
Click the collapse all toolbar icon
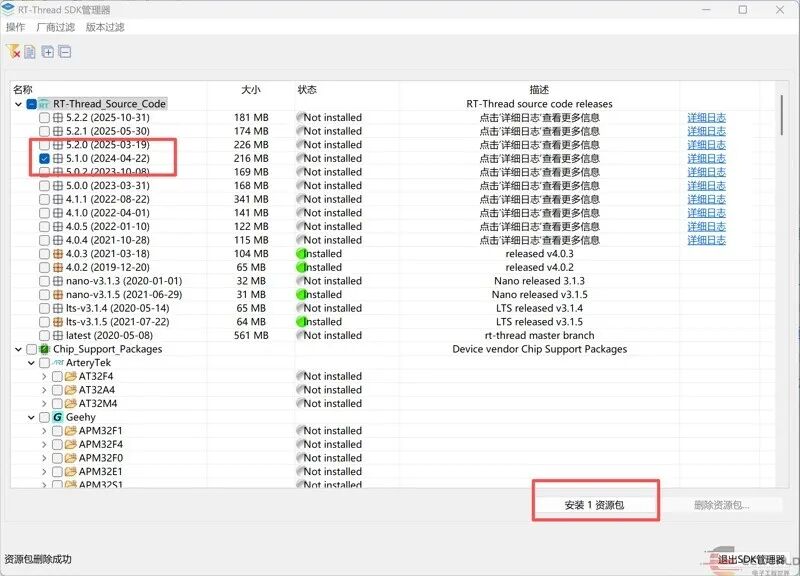[65, 52]
